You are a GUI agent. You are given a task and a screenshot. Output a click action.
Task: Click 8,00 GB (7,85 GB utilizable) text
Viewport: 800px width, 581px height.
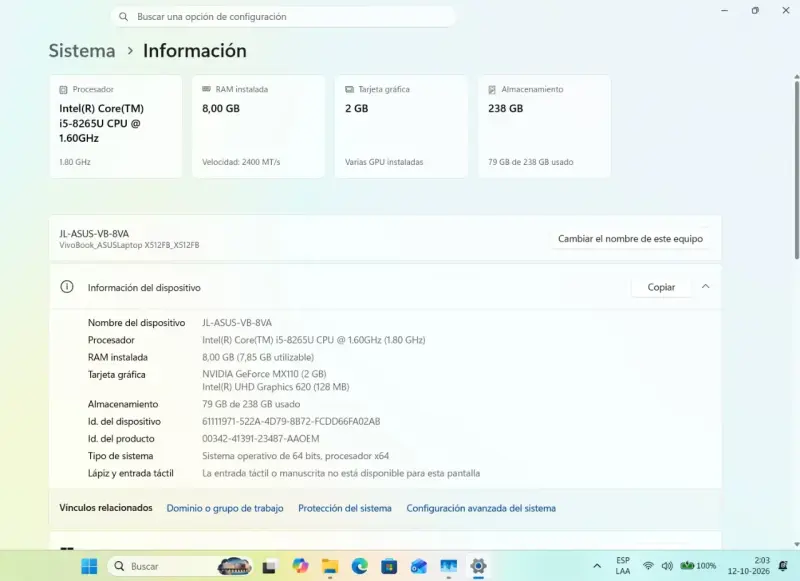click(x=258, y=357)
